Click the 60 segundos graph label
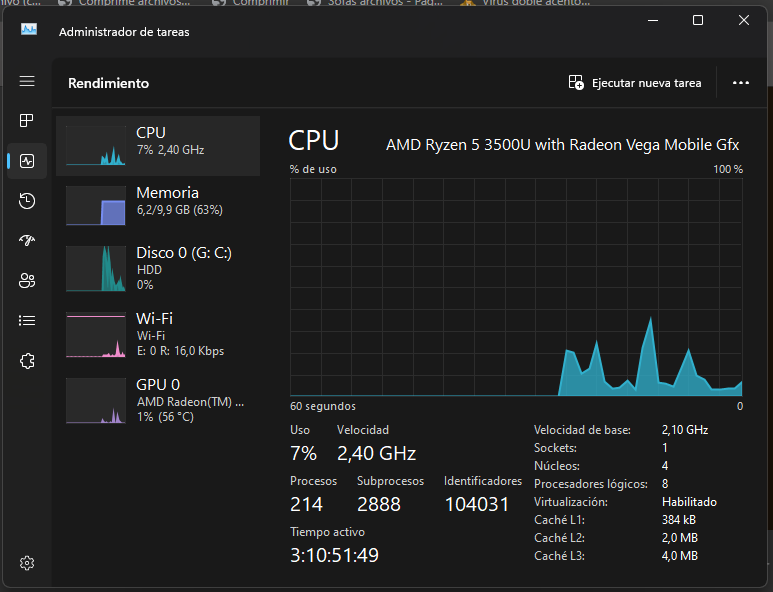The image size is (773, 592). pyautogui.click(x=323, y=406)
